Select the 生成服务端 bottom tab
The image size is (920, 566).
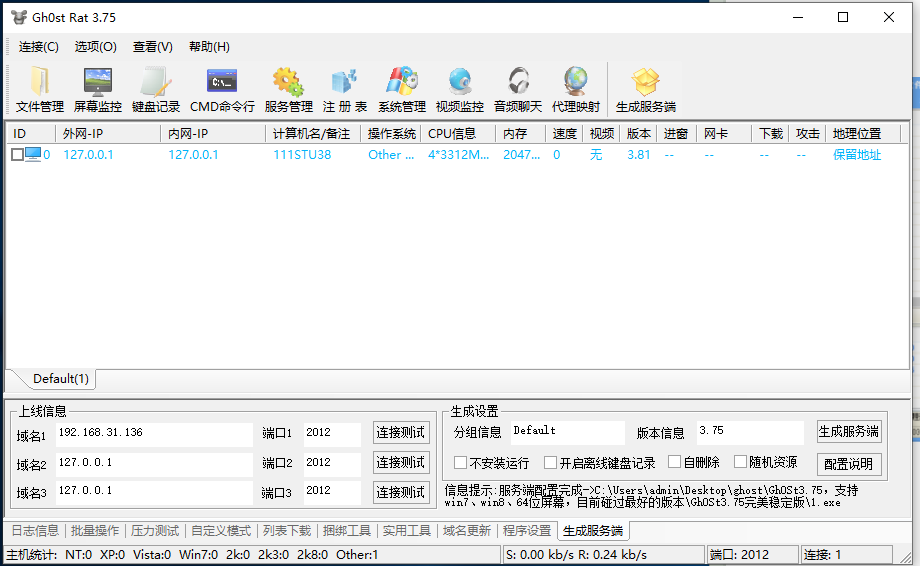pos(593,531)
